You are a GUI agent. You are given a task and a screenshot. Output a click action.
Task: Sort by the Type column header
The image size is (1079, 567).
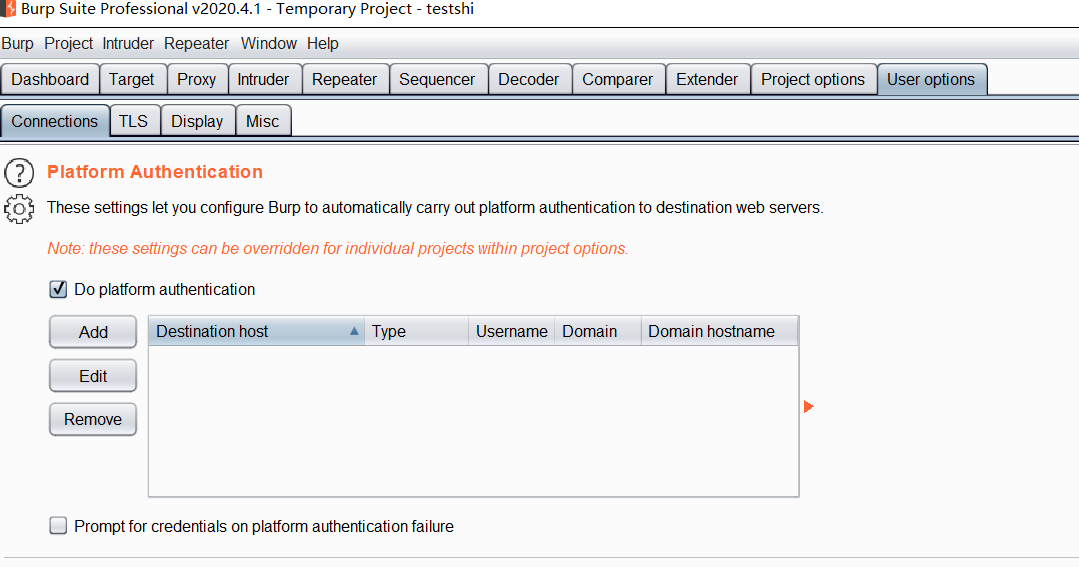(x=416, y=331)
